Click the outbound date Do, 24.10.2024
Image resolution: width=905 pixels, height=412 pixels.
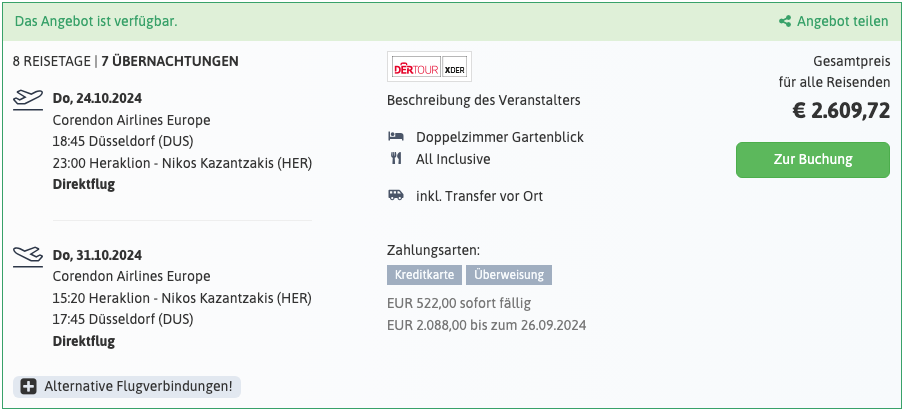[x=97, y=99]
